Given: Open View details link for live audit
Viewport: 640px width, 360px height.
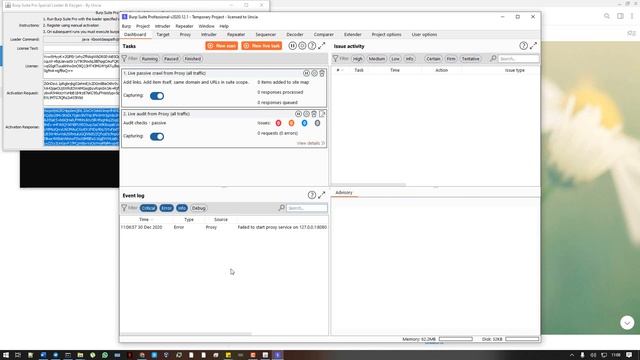Looking at the screenshot, I should point(311,143).
